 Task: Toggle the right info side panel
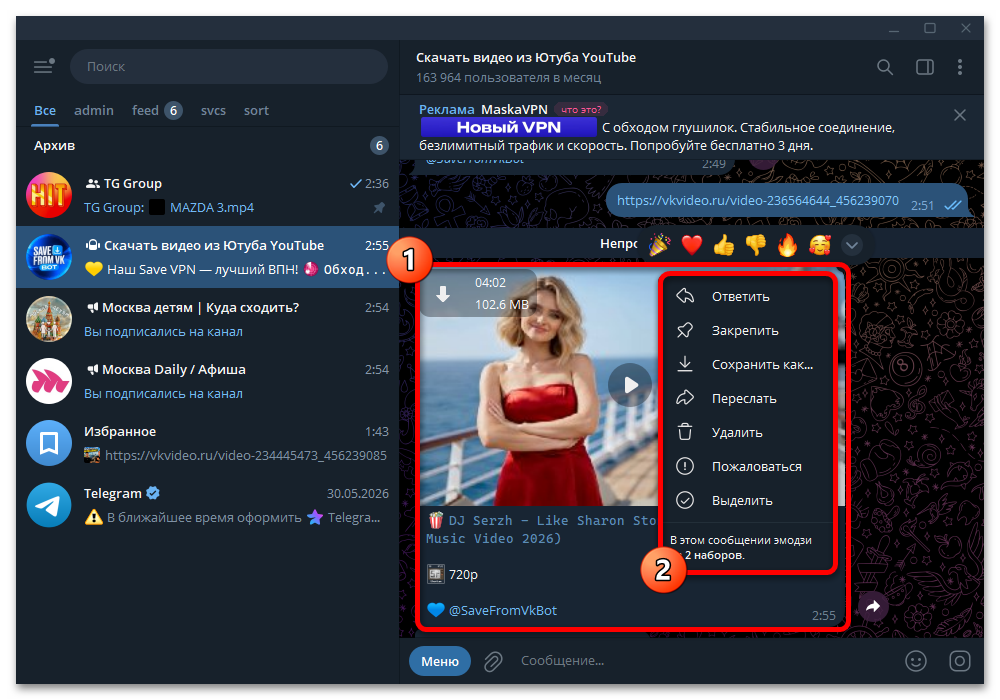[925, 67]
